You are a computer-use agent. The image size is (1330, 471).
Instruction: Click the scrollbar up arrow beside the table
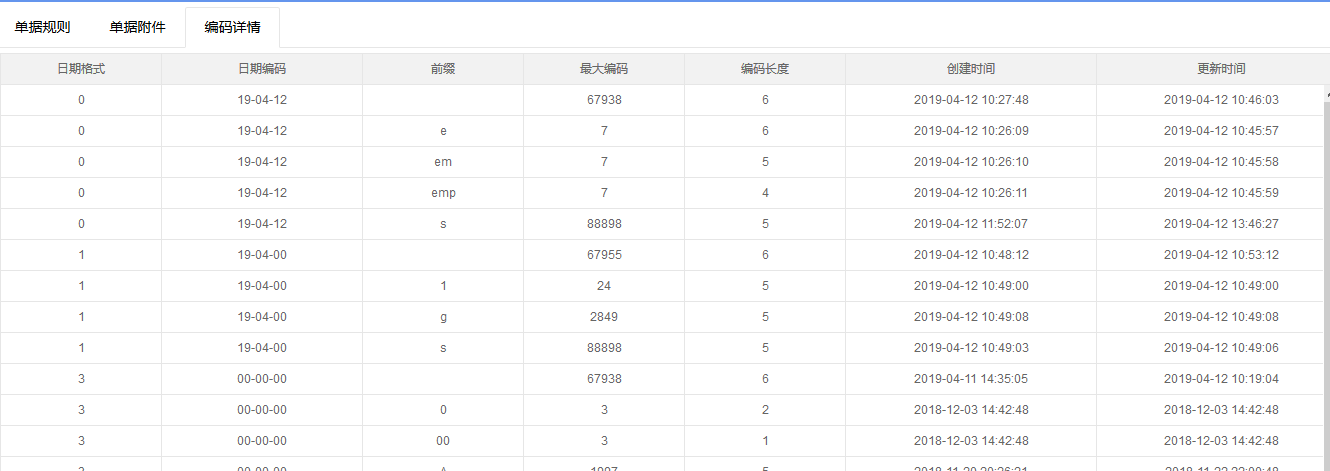point(1326,95)
